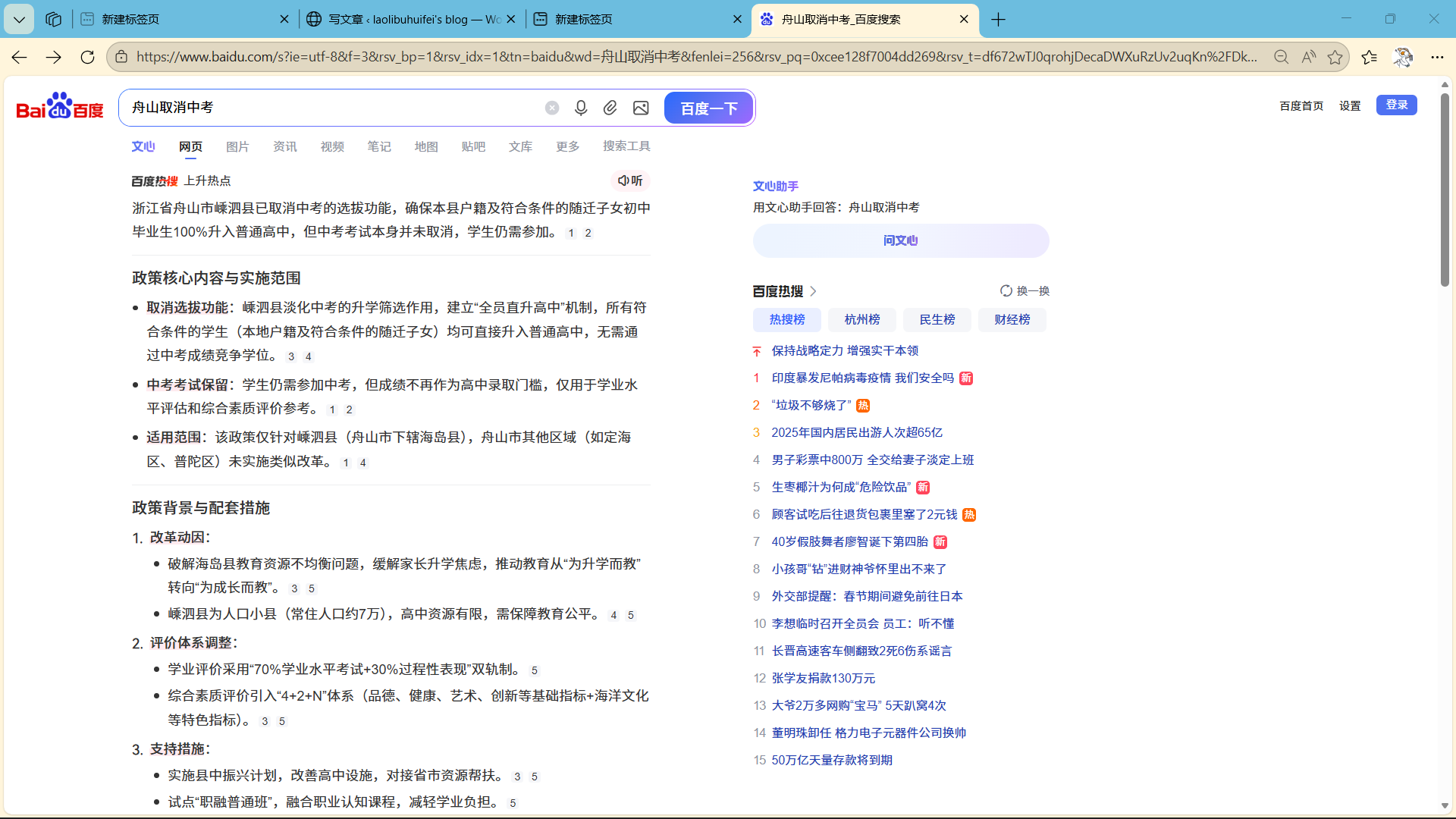Open the 更多 search categories menu
The height and width of the screenshot is (819, 1456).
pyautogui.click(x=567, y=146)
